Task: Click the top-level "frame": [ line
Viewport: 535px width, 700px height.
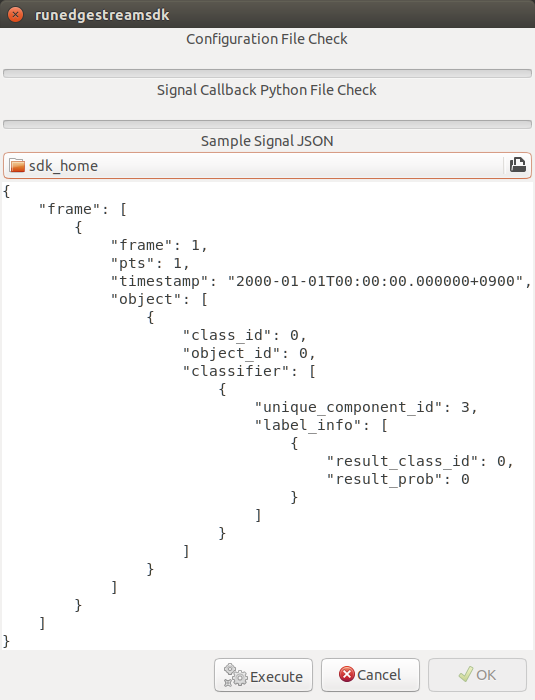Action: (83, 209)
